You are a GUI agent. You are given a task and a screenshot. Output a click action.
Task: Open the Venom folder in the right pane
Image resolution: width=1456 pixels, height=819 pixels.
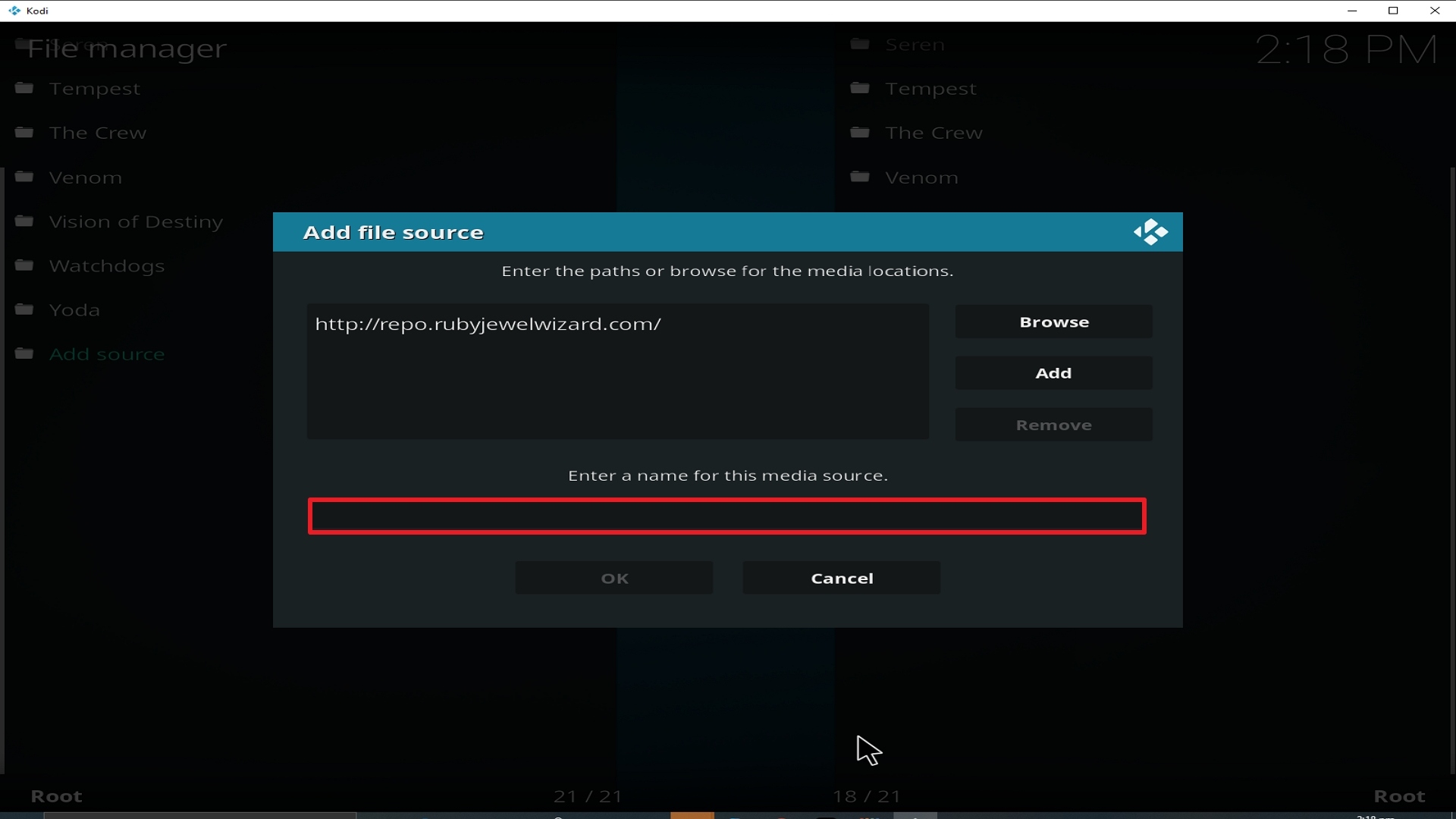coord(922,177)
